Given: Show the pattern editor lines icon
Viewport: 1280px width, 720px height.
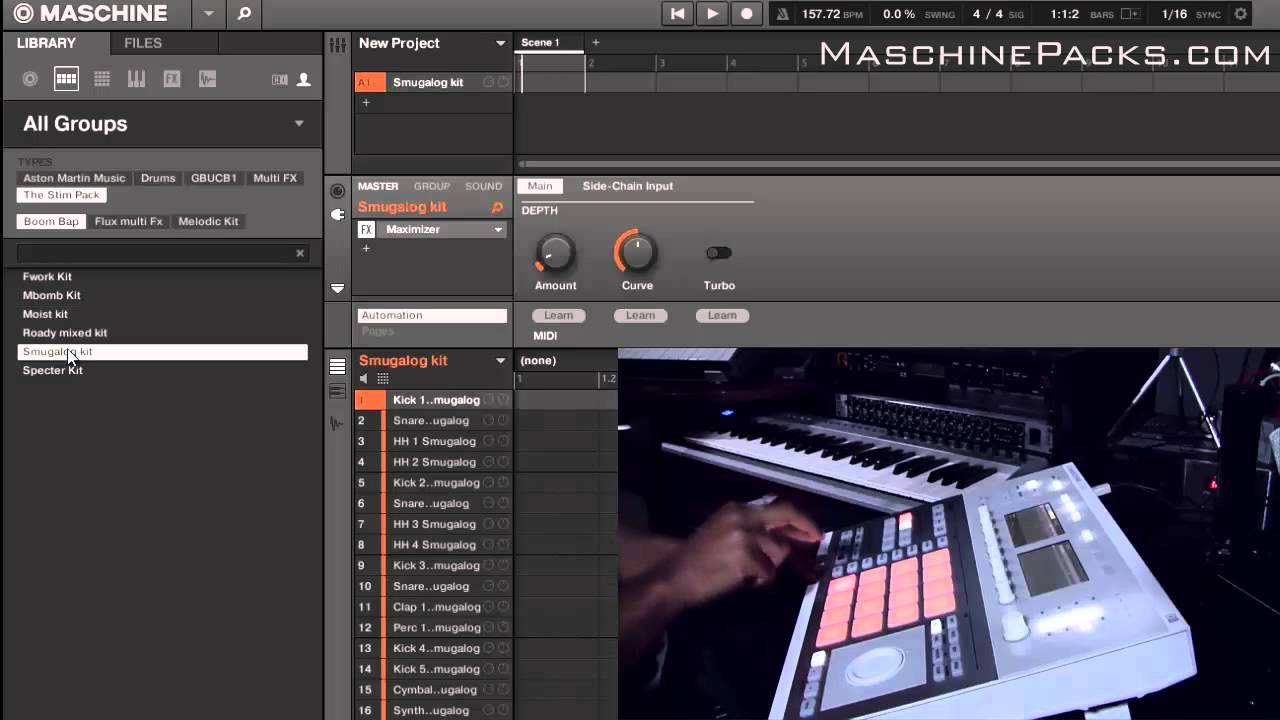Looking at the screenshot, I should (x=338, y=367).
